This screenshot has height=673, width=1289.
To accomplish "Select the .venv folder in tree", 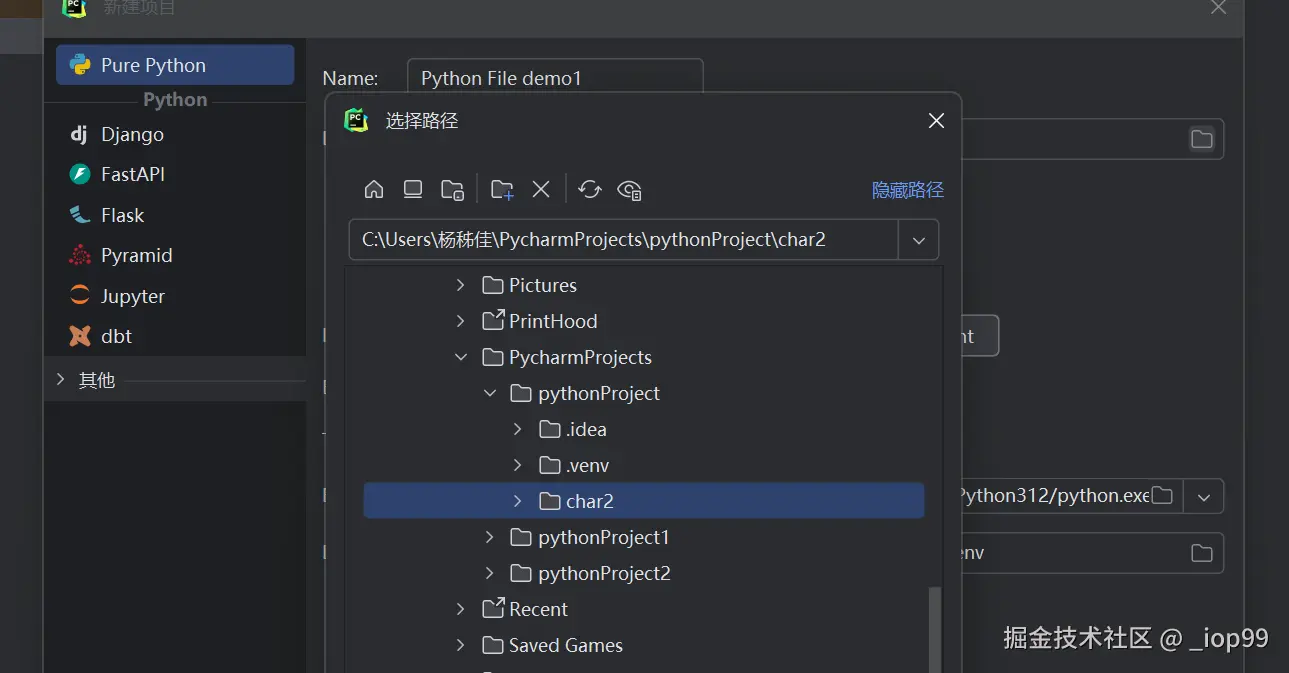I will point(587,465).
